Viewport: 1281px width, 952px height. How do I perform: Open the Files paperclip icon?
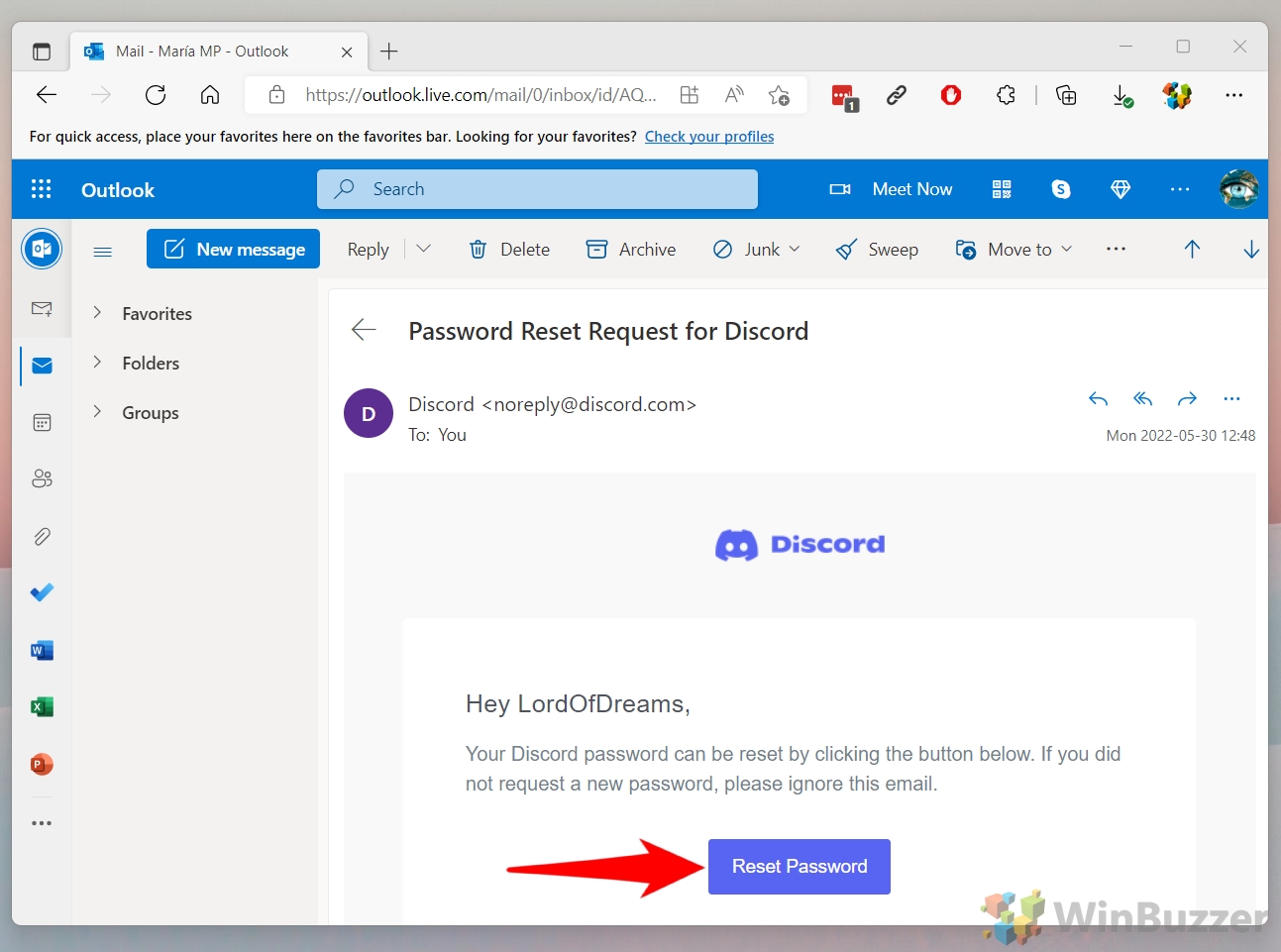[x=42, y=537]
